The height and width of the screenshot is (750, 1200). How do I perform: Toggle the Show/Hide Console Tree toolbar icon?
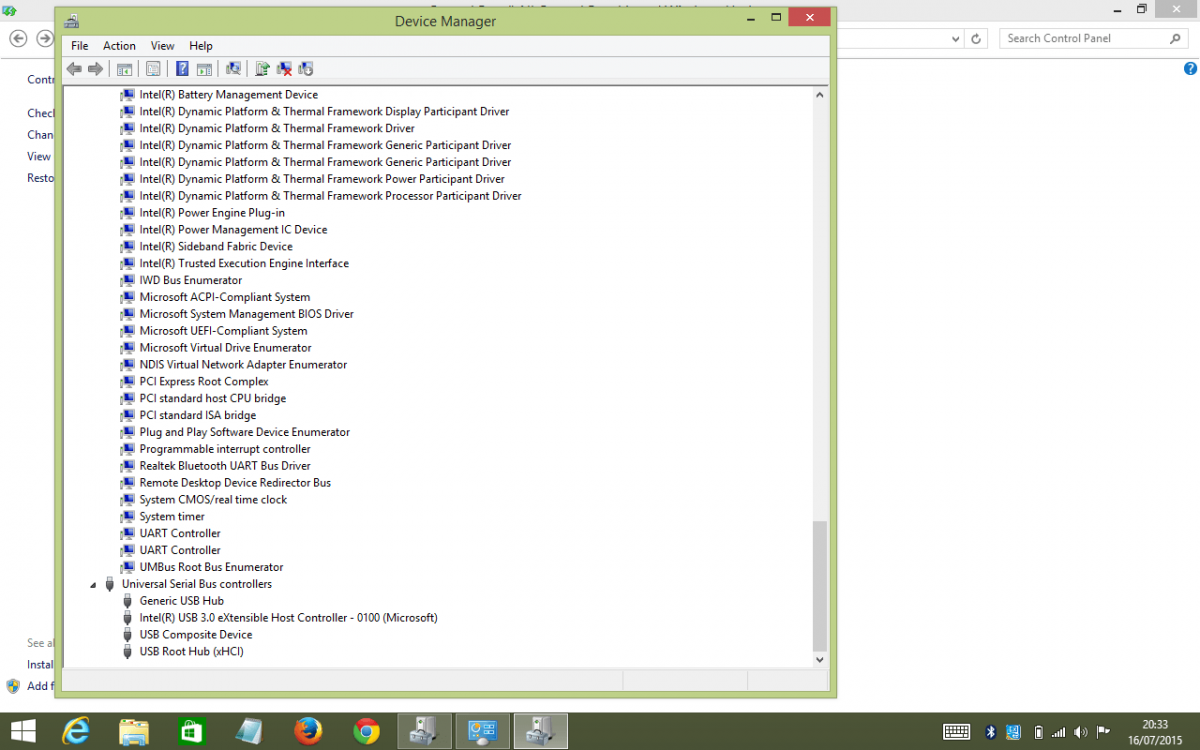125,69
